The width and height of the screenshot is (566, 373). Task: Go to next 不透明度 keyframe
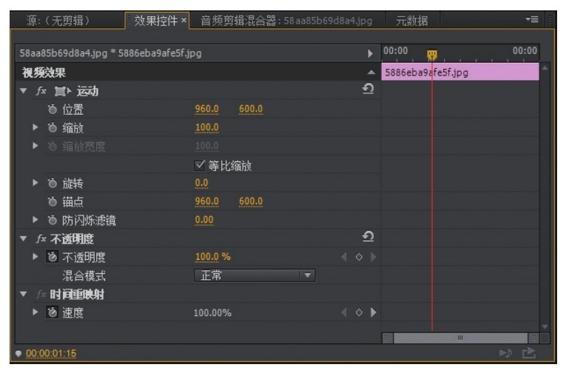pos(373,257)
